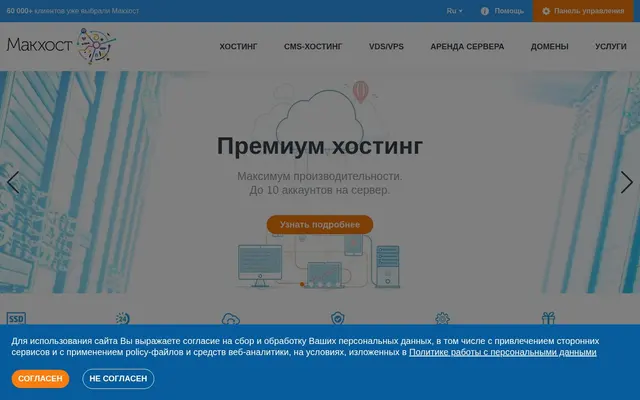This screenshot has width=640, height=400.
Task: Select the last carousel dot
Action: click(x=338, y=284)
